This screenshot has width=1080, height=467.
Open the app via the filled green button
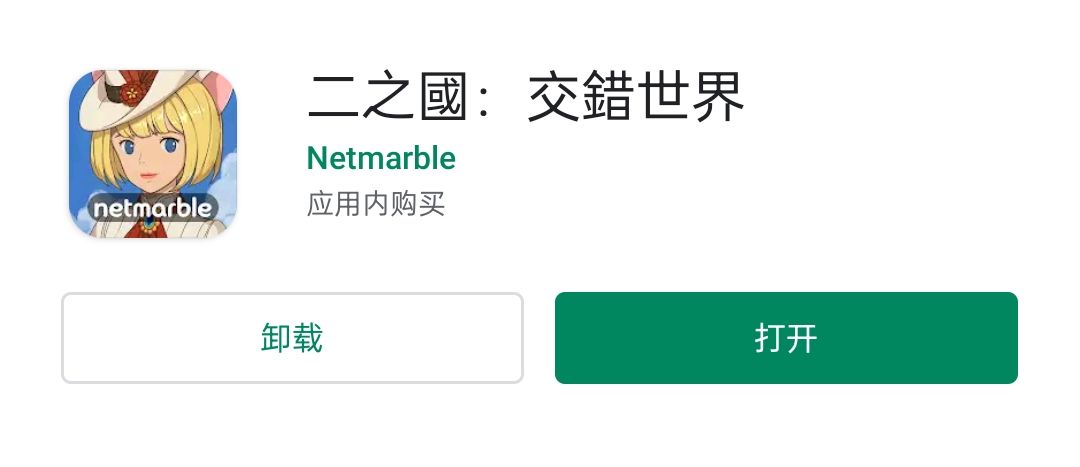(x=786, y=338)
